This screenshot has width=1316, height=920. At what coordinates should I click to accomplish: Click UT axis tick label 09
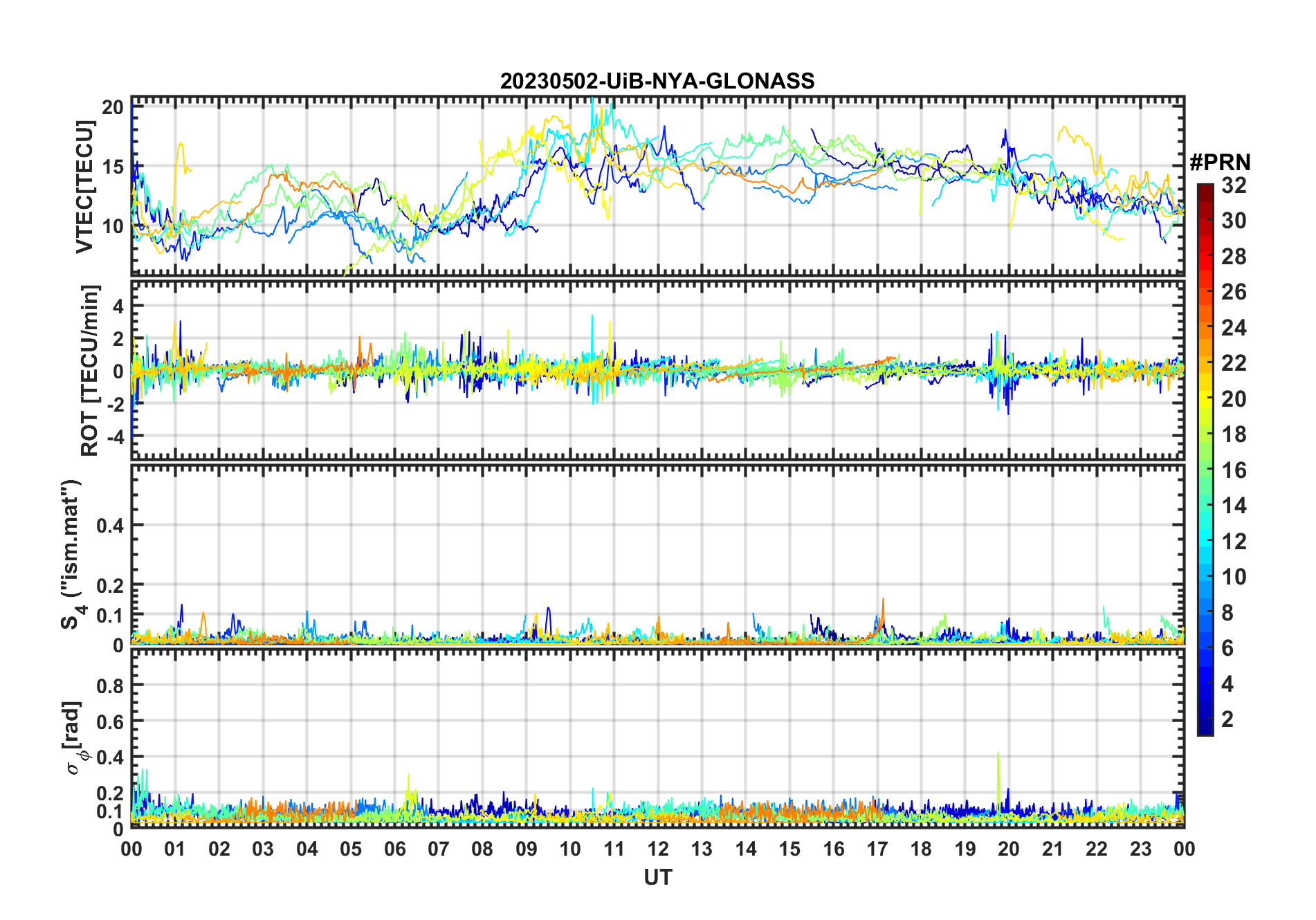coord(527,849)
